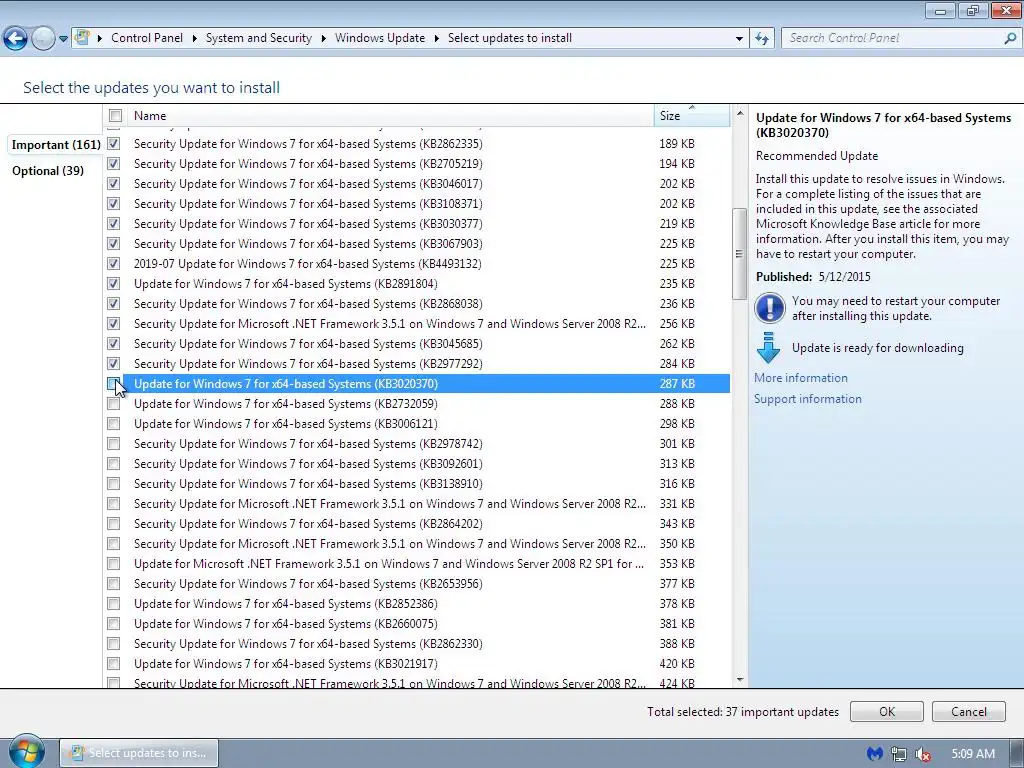Expand the arrow after Windows Update breadcrumb
1024x768 pixels.
[x=437, y=39]
